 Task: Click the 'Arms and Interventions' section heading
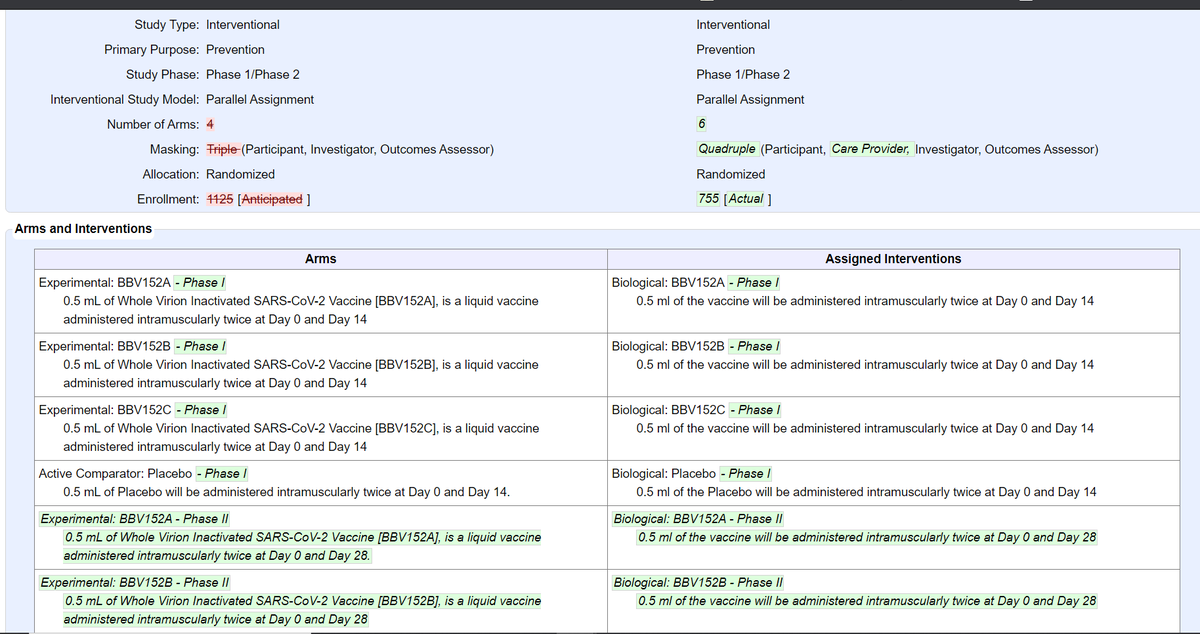pos(83,229)
